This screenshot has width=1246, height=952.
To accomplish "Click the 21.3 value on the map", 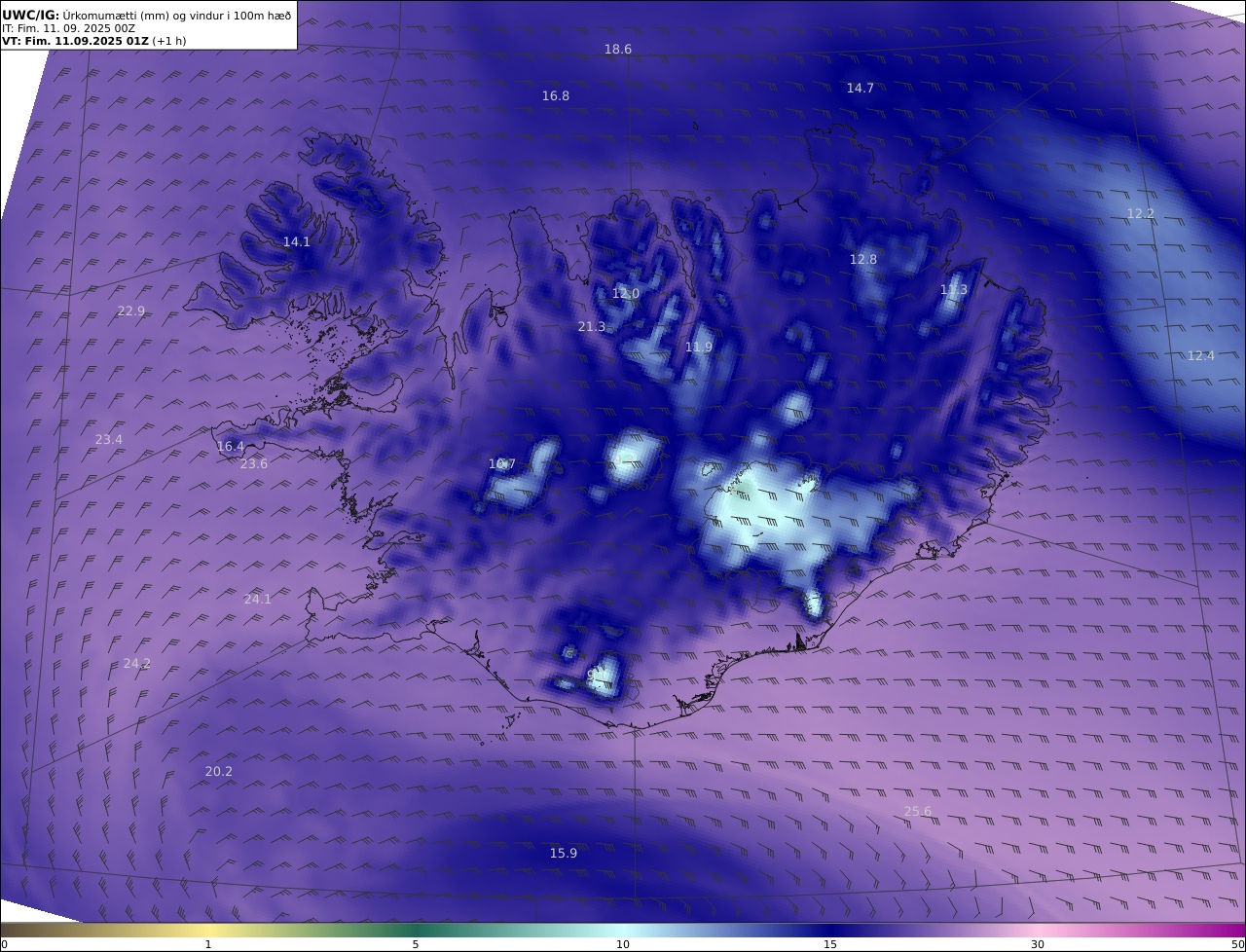I will 591,326.
